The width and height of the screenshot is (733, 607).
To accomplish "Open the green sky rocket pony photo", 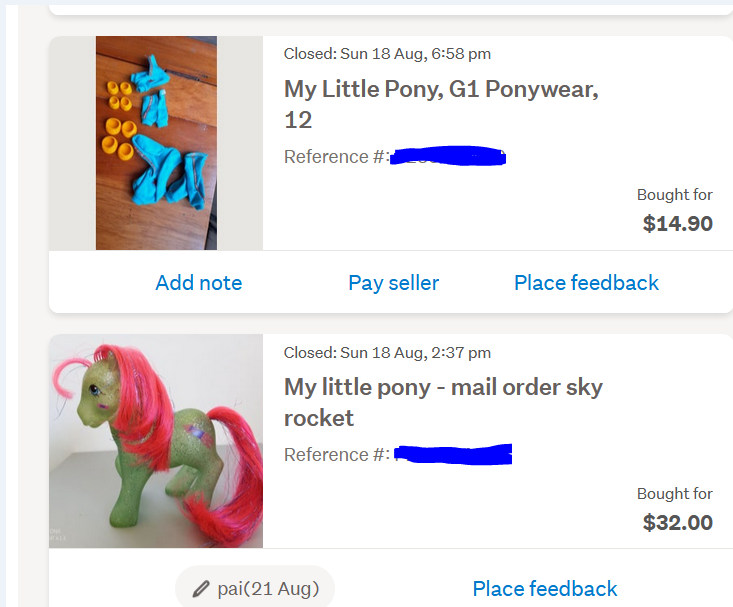I will coord(156,441).
